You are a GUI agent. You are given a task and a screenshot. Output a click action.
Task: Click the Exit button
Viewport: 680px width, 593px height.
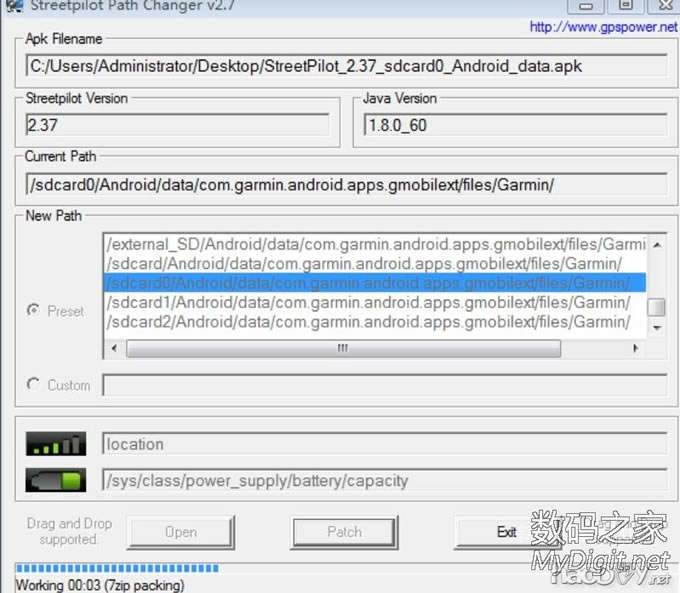tap(507, 532)
